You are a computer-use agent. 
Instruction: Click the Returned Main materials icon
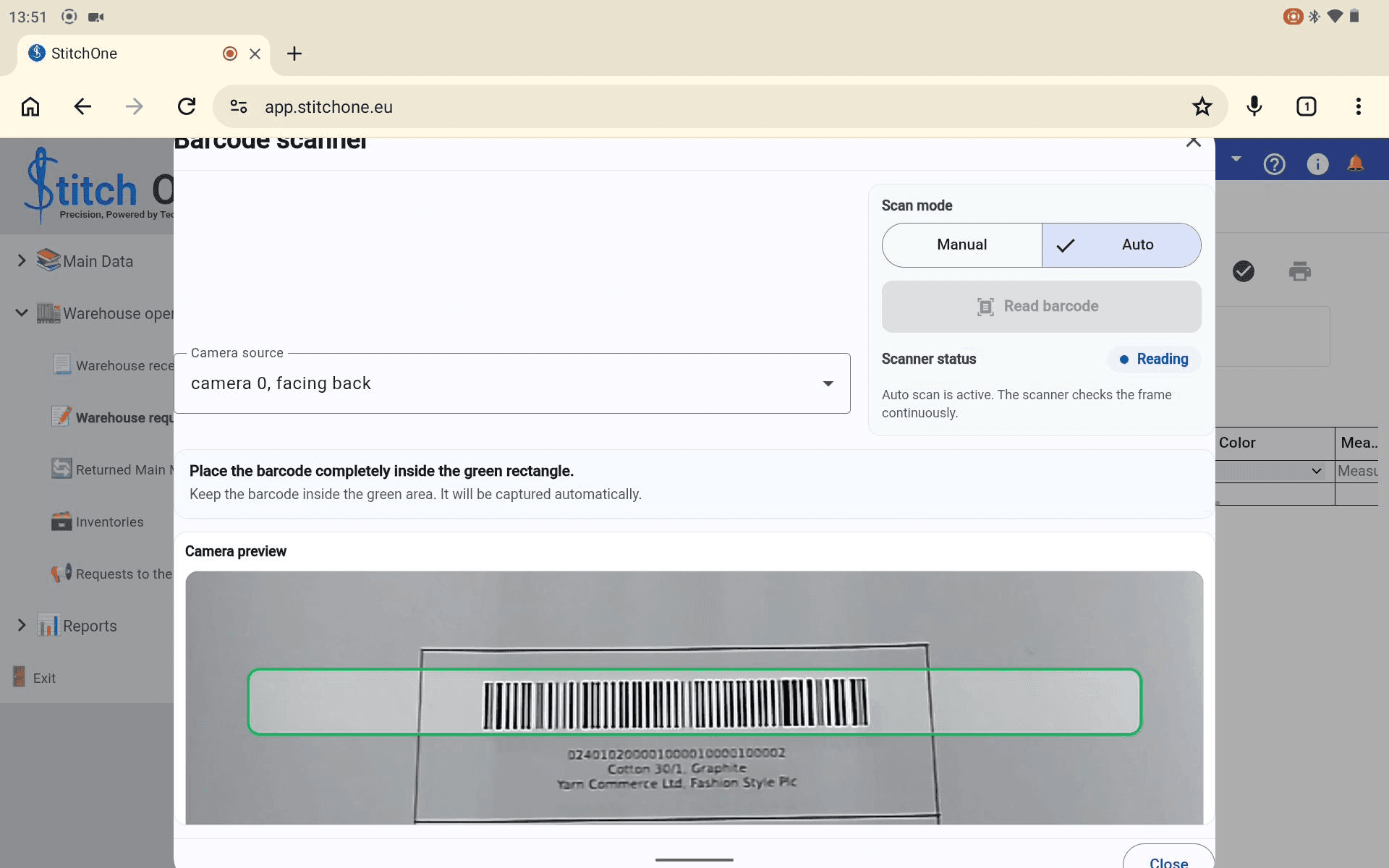61,468
